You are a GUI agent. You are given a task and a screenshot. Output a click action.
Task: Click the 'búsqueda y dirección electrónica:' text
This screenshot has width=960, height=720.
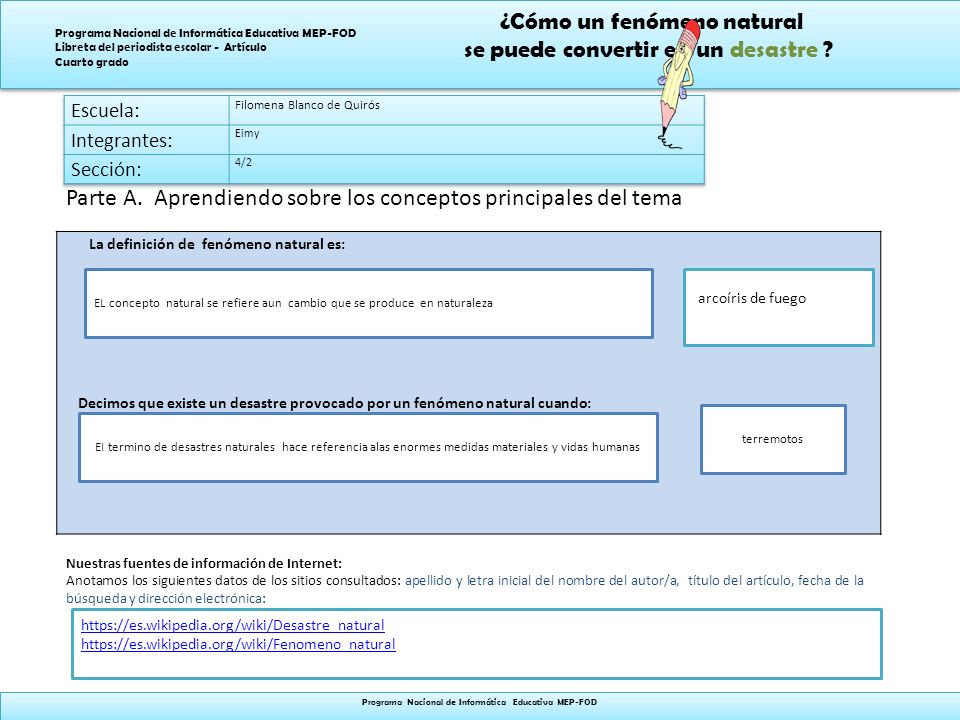[166, 599]
